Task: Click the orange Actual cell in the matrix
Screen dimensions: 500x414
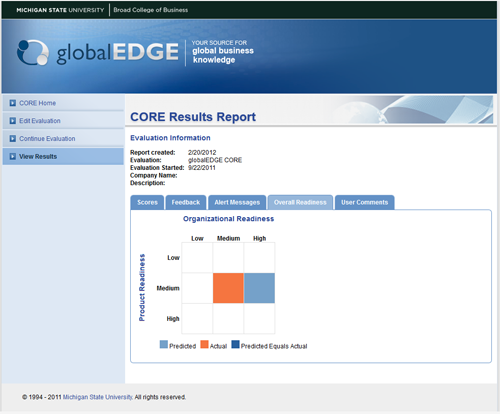Action: [x=228, y=288]
